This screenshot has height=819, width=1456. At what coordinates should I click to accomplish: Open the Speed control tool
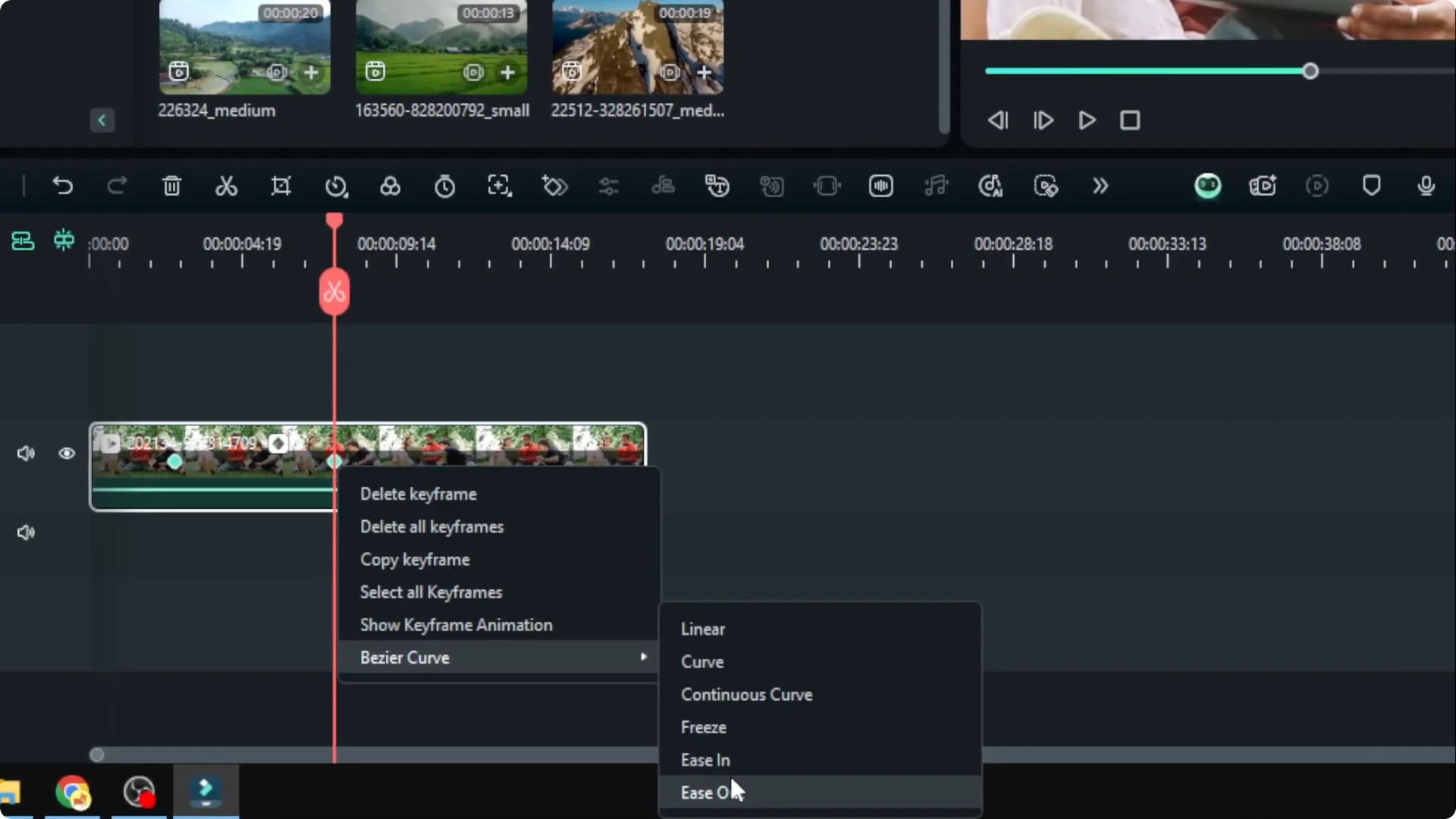337,186
